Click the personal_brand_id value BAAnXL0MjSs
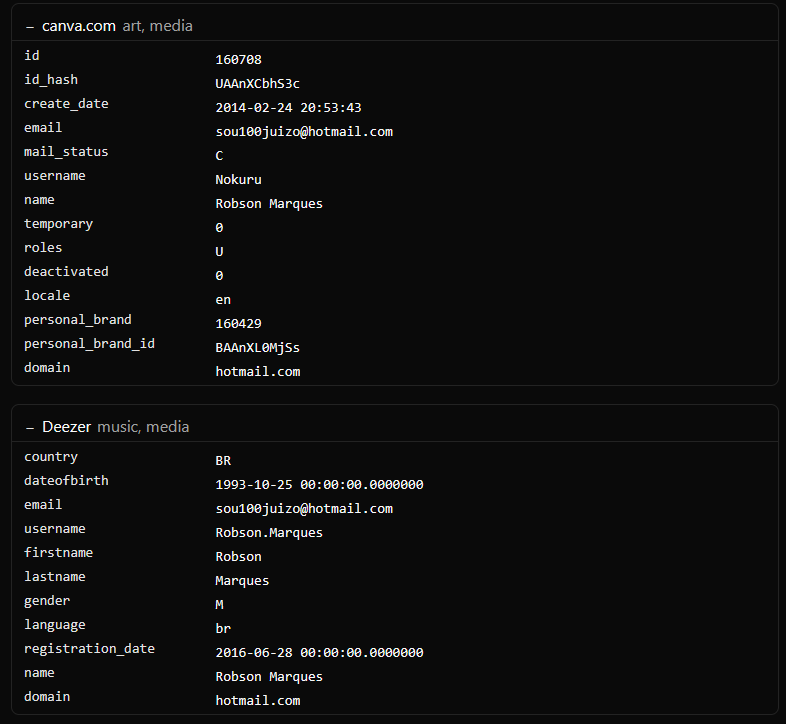Viewport: 786px width, 724px height. pyautogui.click(x=257, y=348)
